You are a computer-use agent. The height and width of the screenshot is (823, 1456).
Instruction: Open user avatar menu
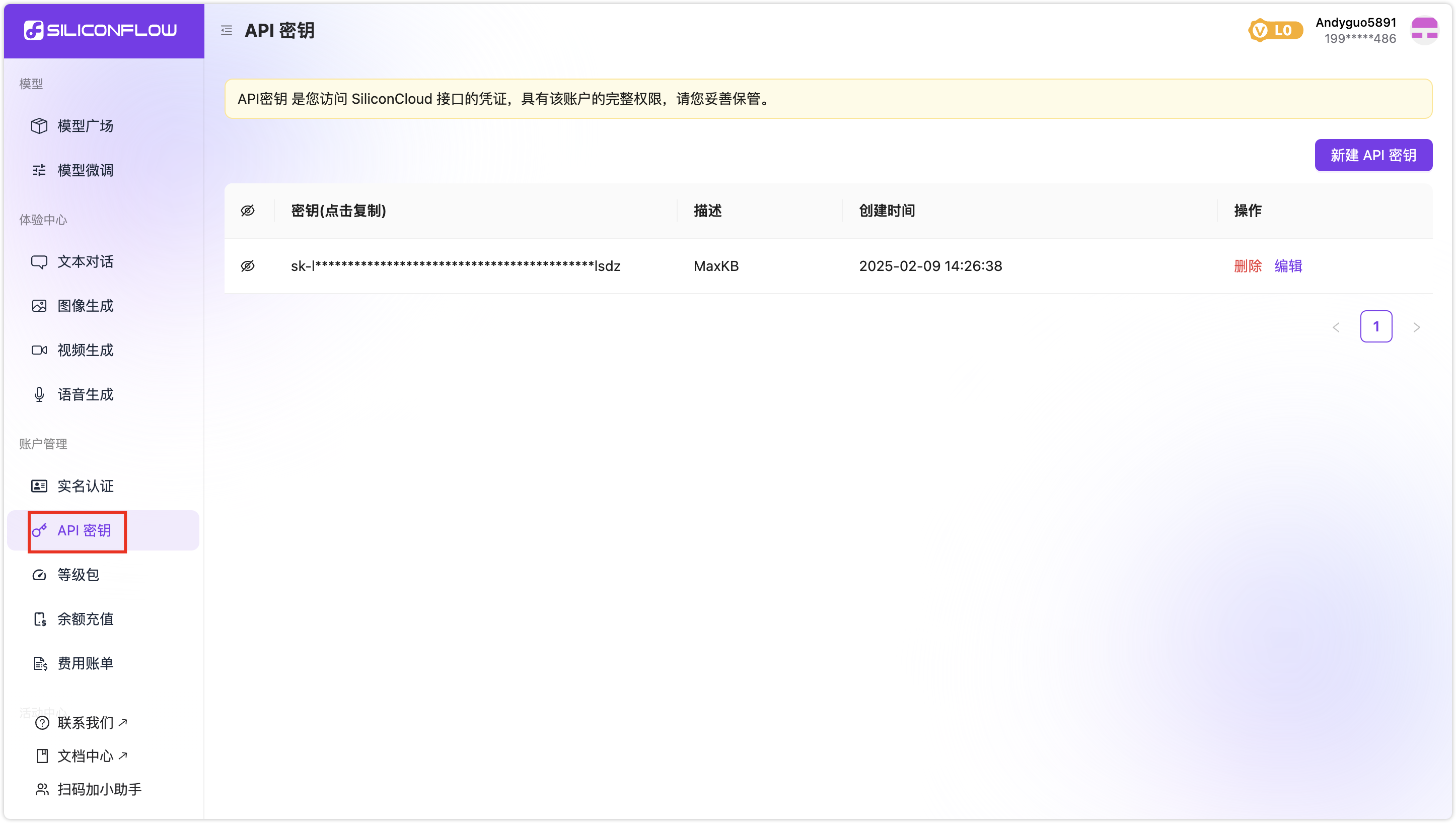coord(1424,31)
